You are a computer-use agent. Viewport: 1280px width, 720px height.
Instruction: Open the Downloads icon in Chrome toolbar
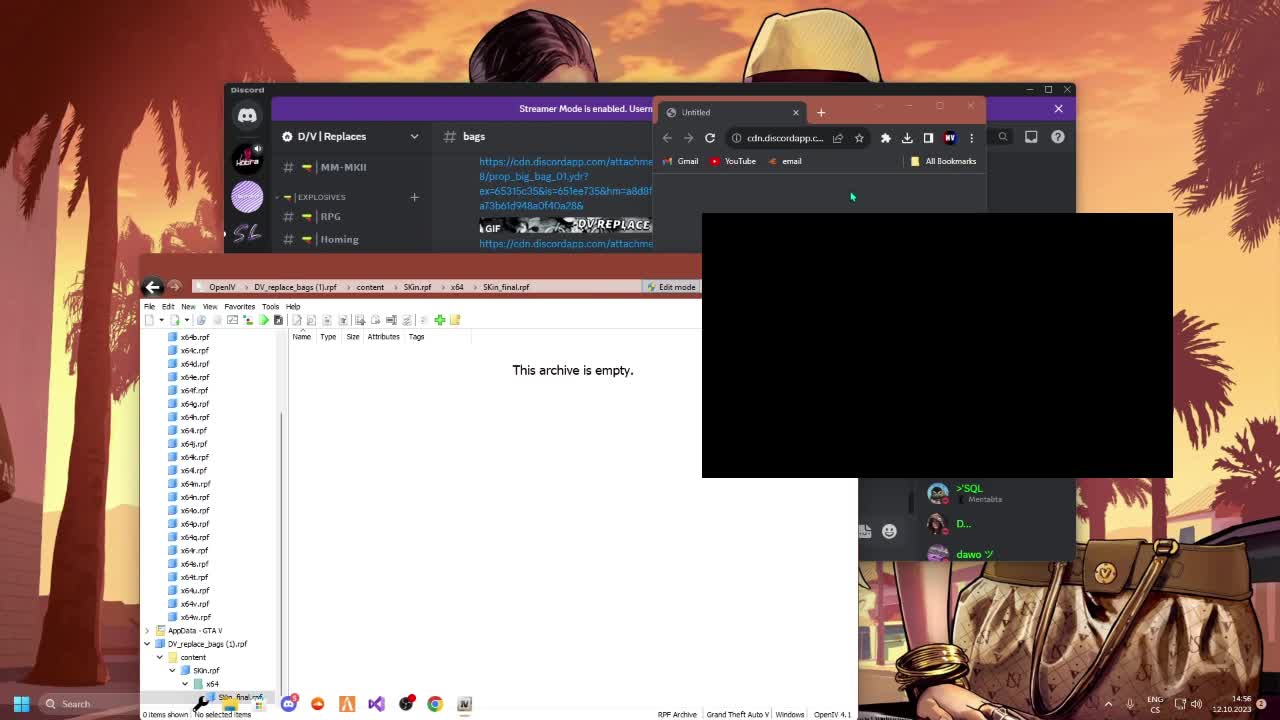907,137
